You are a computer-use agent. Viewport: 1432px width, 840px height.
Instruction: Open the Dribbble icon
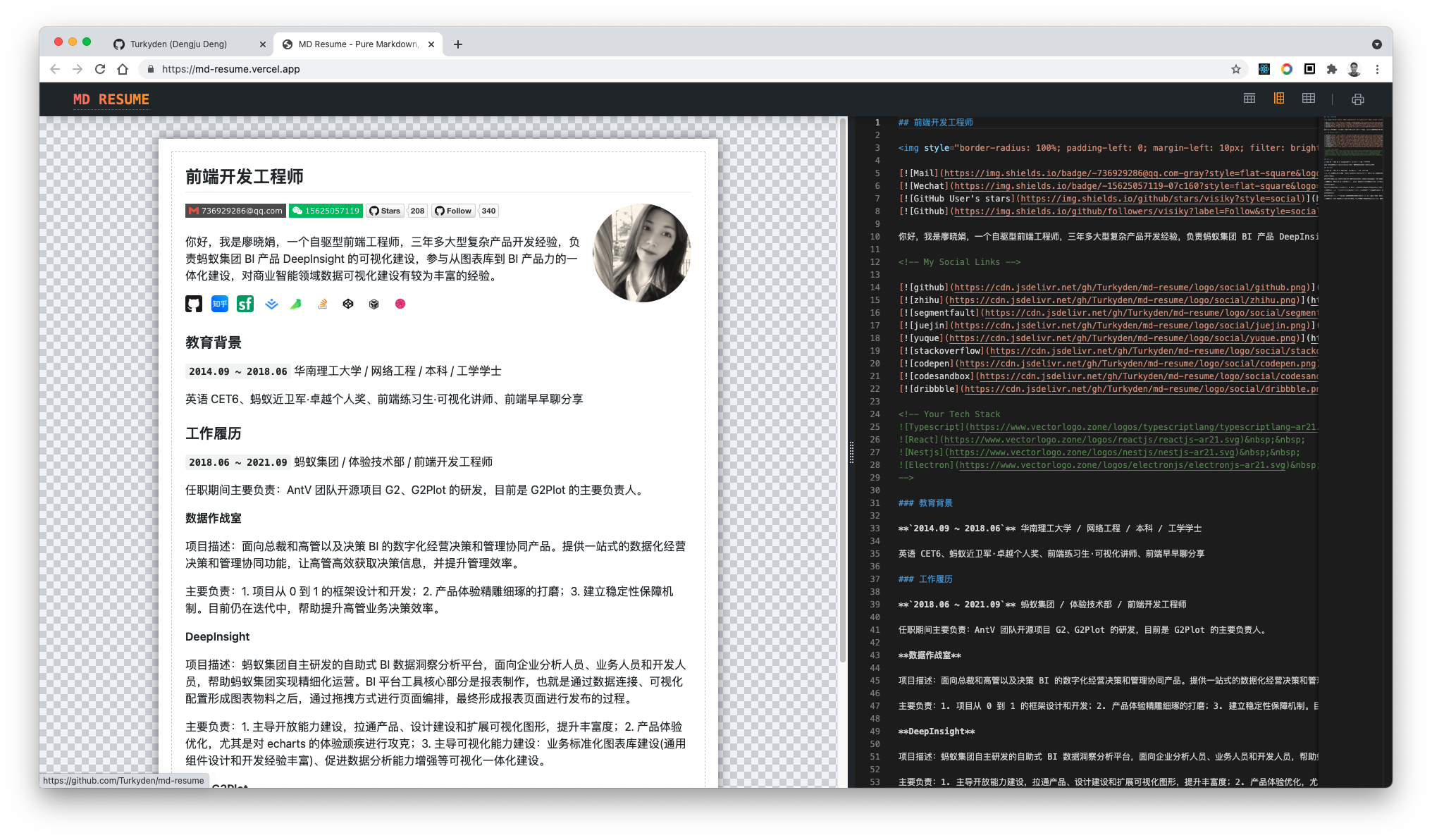400,304
